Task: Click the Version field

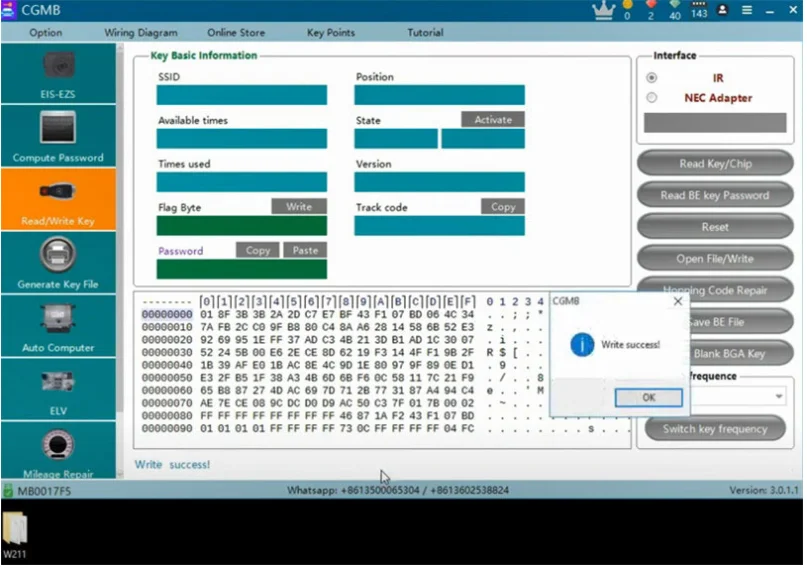Action: point(440,182)
